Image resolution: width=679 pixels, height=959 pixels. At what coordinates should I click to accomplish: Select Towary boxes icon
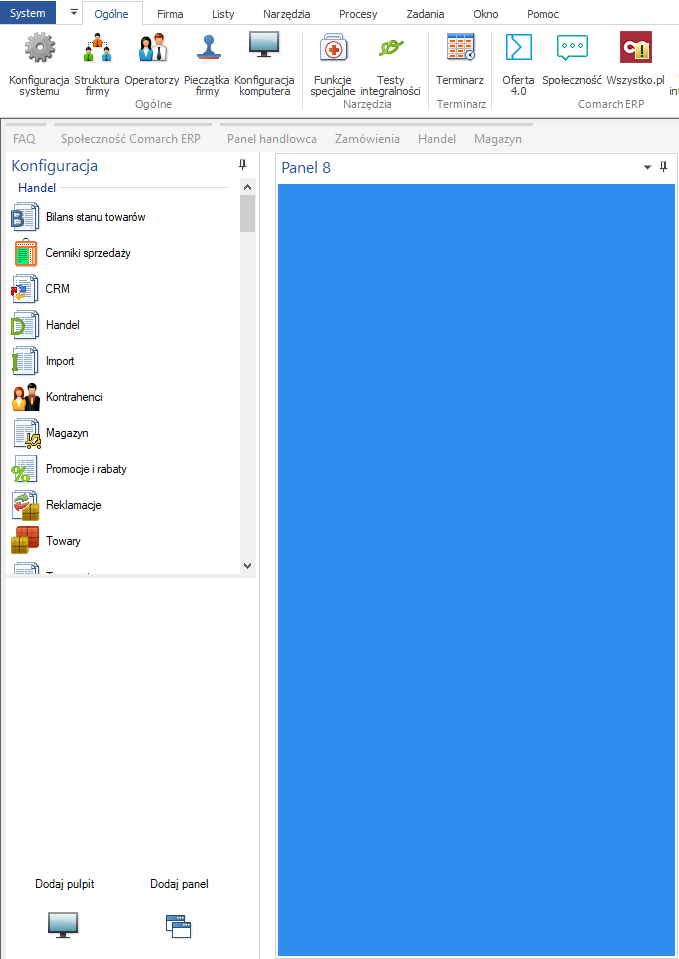click(25, 541)
